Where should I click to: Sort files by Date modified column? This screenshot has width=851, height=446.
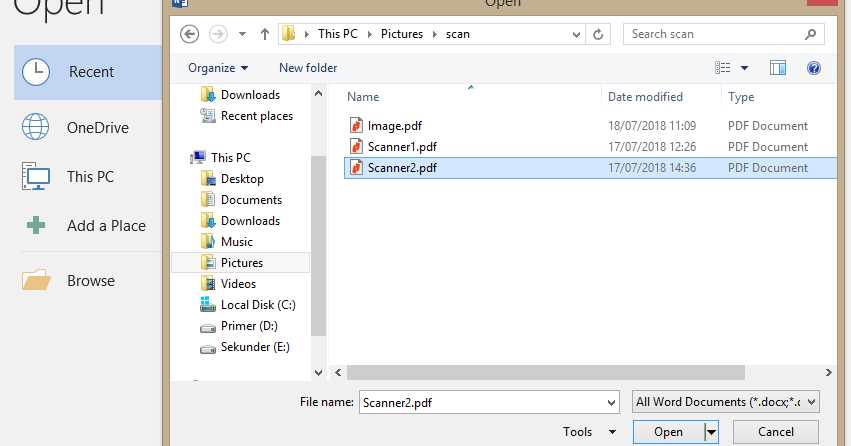click(x=645, y=97)
